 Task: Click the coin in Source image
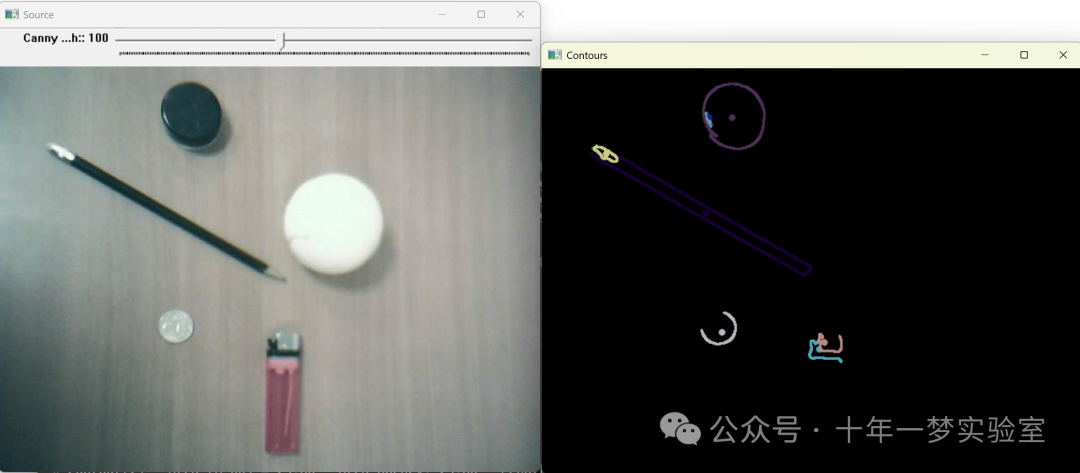coord(176,326)
